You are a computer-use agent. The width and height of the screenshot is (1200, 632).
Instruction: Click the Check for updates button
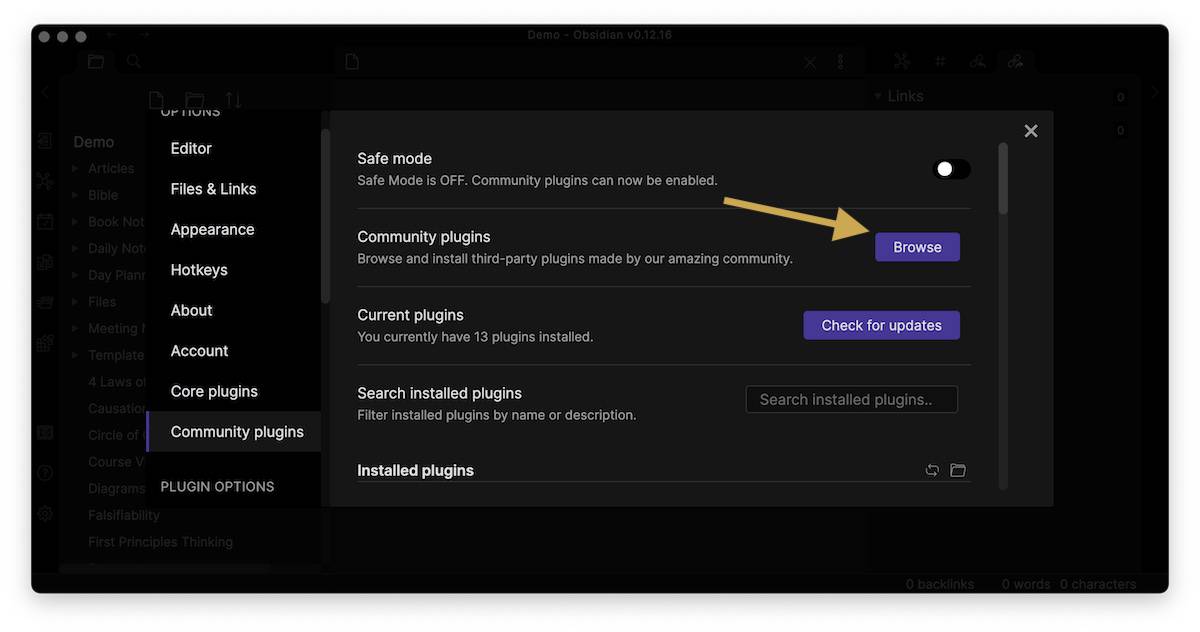click(x=881, y=325)
